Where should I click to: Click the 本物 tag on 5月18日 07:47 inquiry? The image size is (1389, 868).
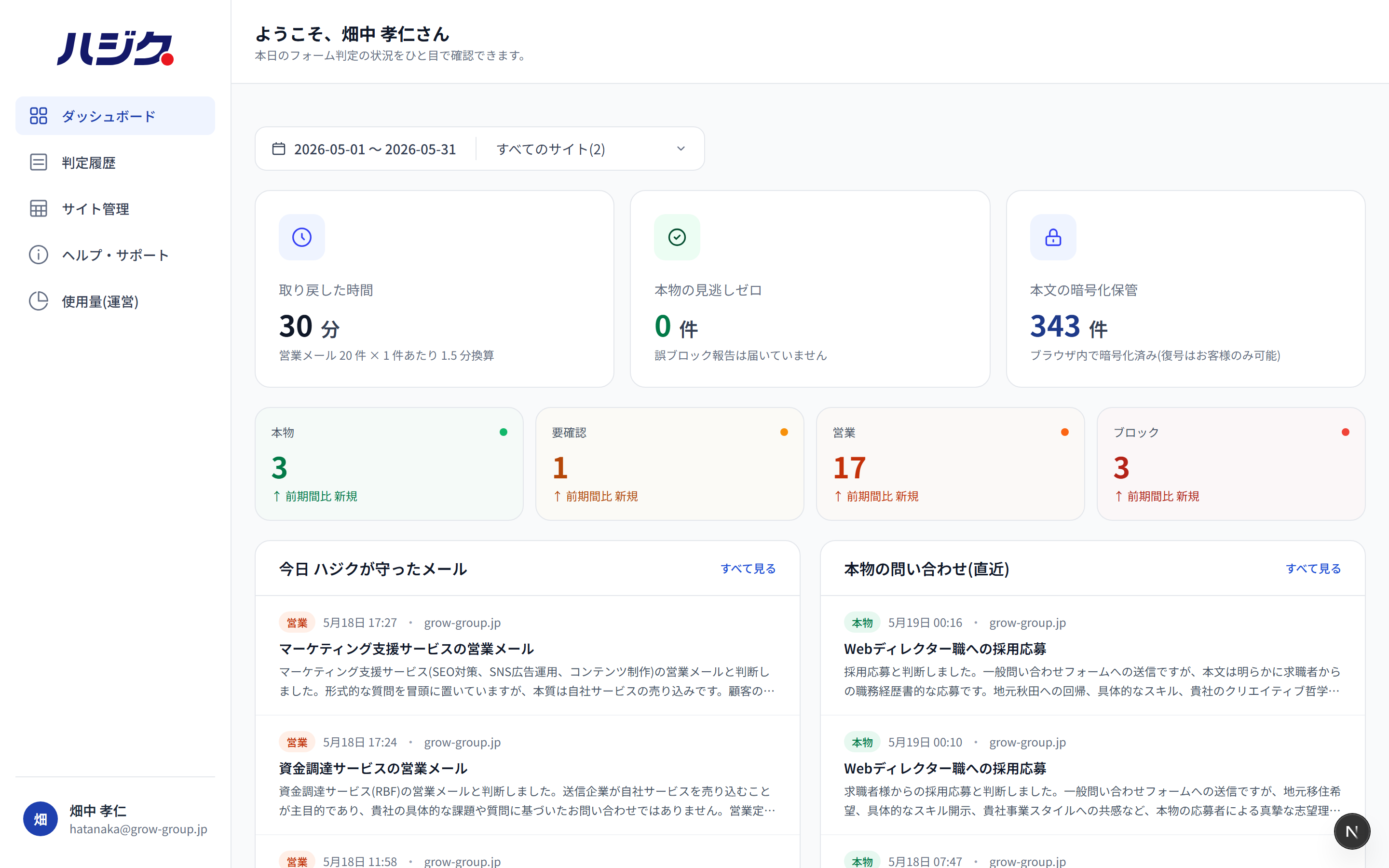862,861
